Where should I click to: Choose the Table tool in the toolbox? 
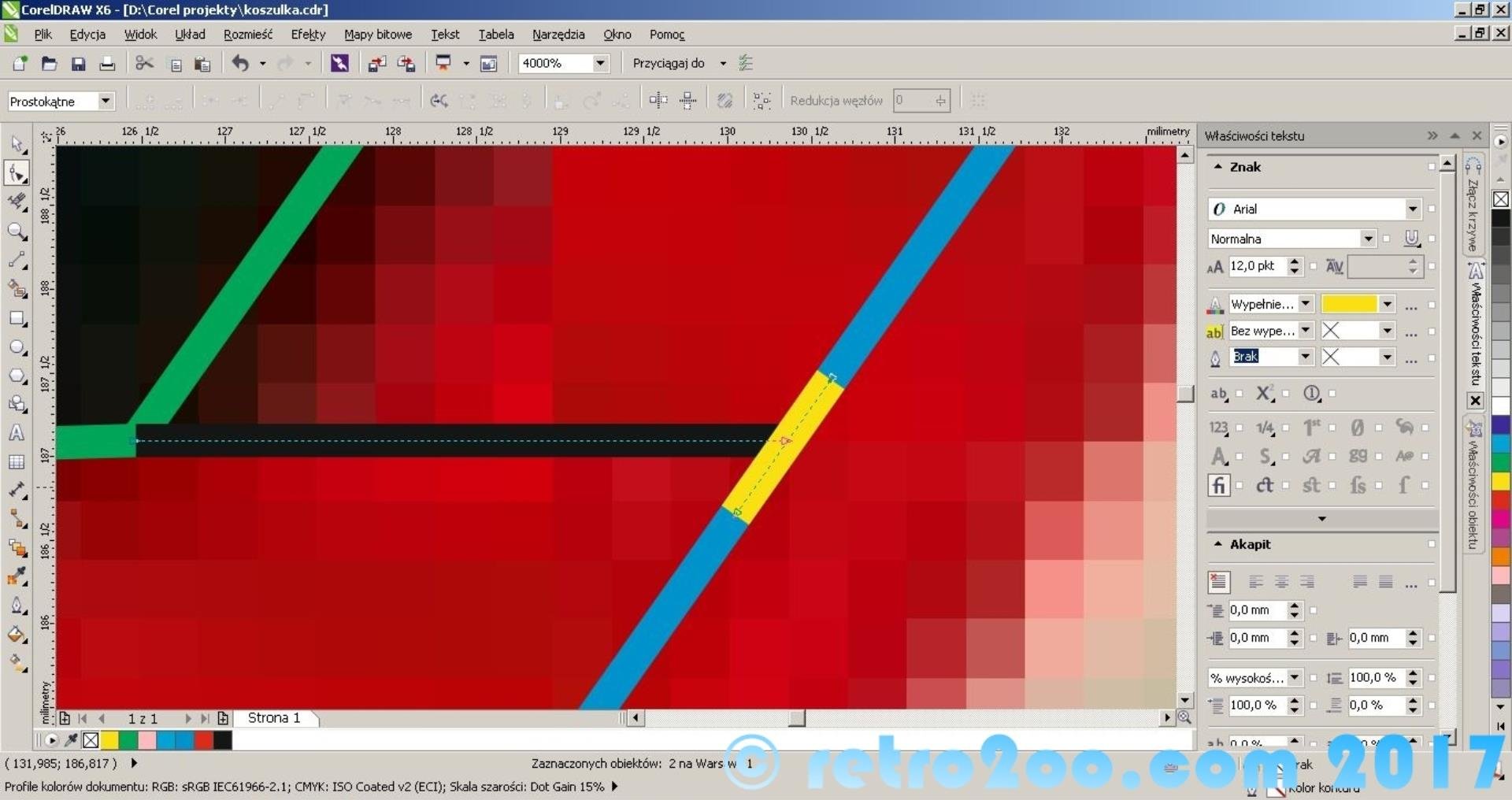17,462
